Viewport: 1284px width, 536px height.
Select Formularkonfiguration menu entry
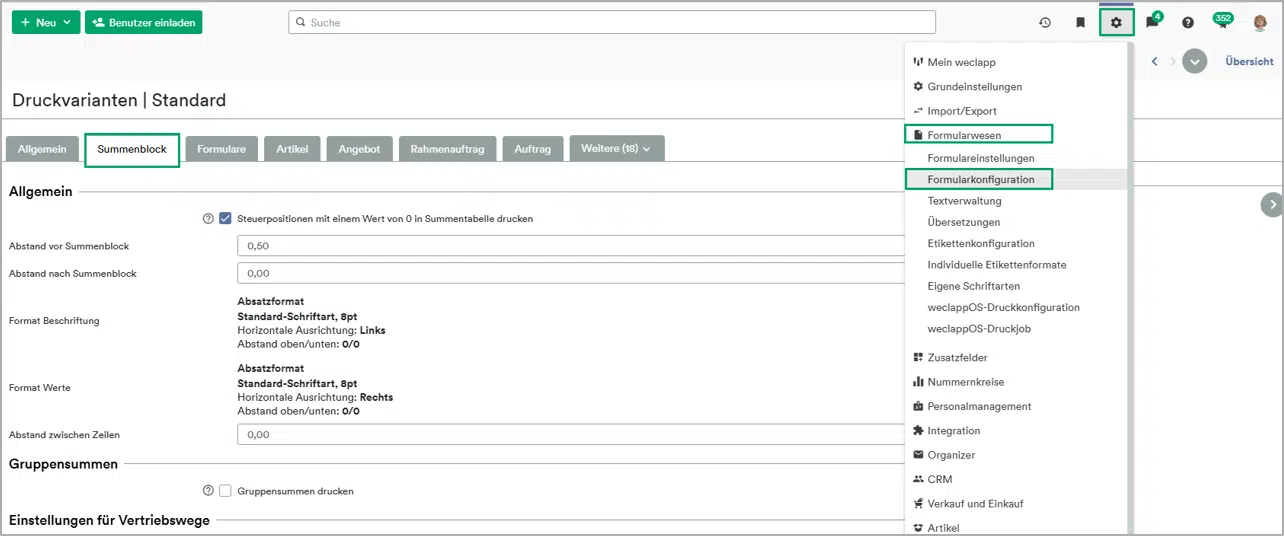(980, 180)
